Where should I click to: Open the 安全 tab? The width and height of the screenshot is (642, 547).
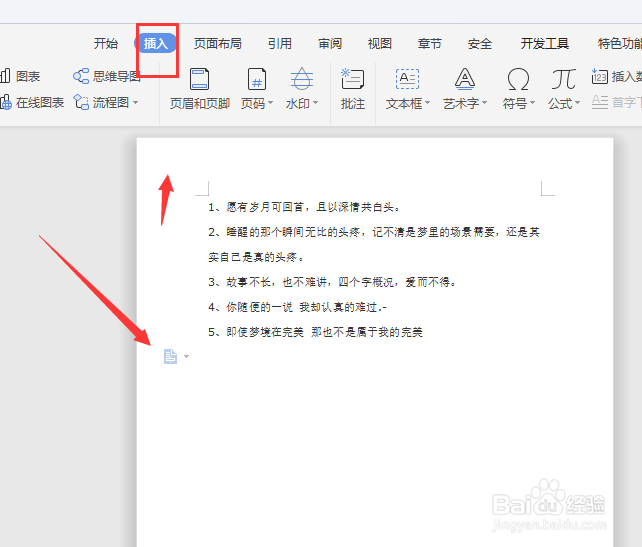(480, 43)
